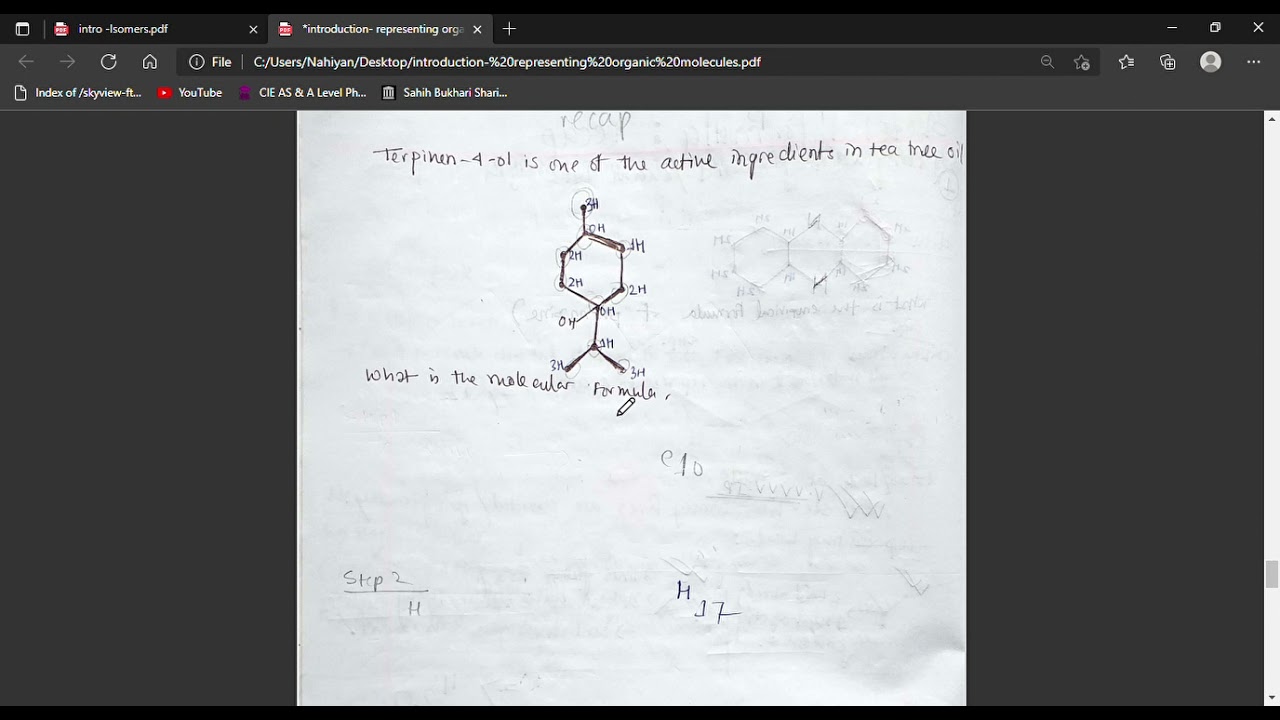
Task: Click the scrollbar down arrow
Action: tap(1272, 698)
